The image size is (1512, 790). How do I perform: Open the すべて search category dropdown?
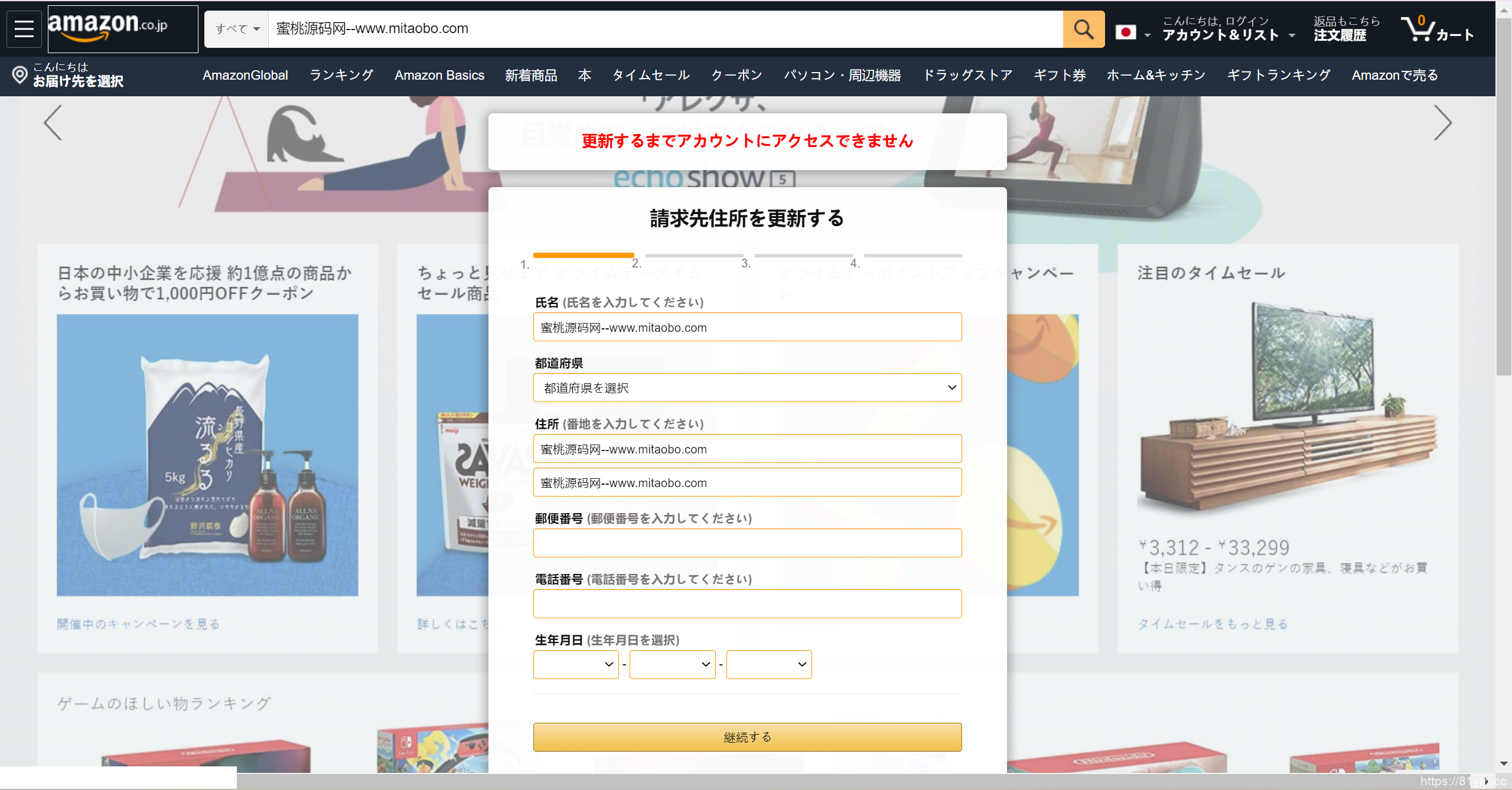pos(236,28)
